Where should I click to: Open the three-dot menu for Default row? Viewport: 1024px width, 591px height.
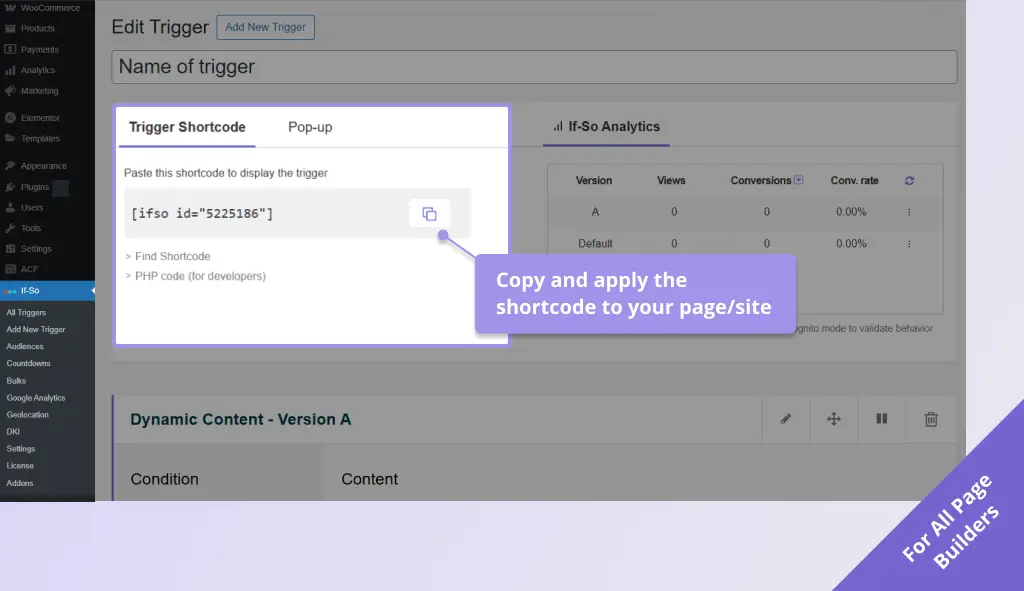coord(909,243)
